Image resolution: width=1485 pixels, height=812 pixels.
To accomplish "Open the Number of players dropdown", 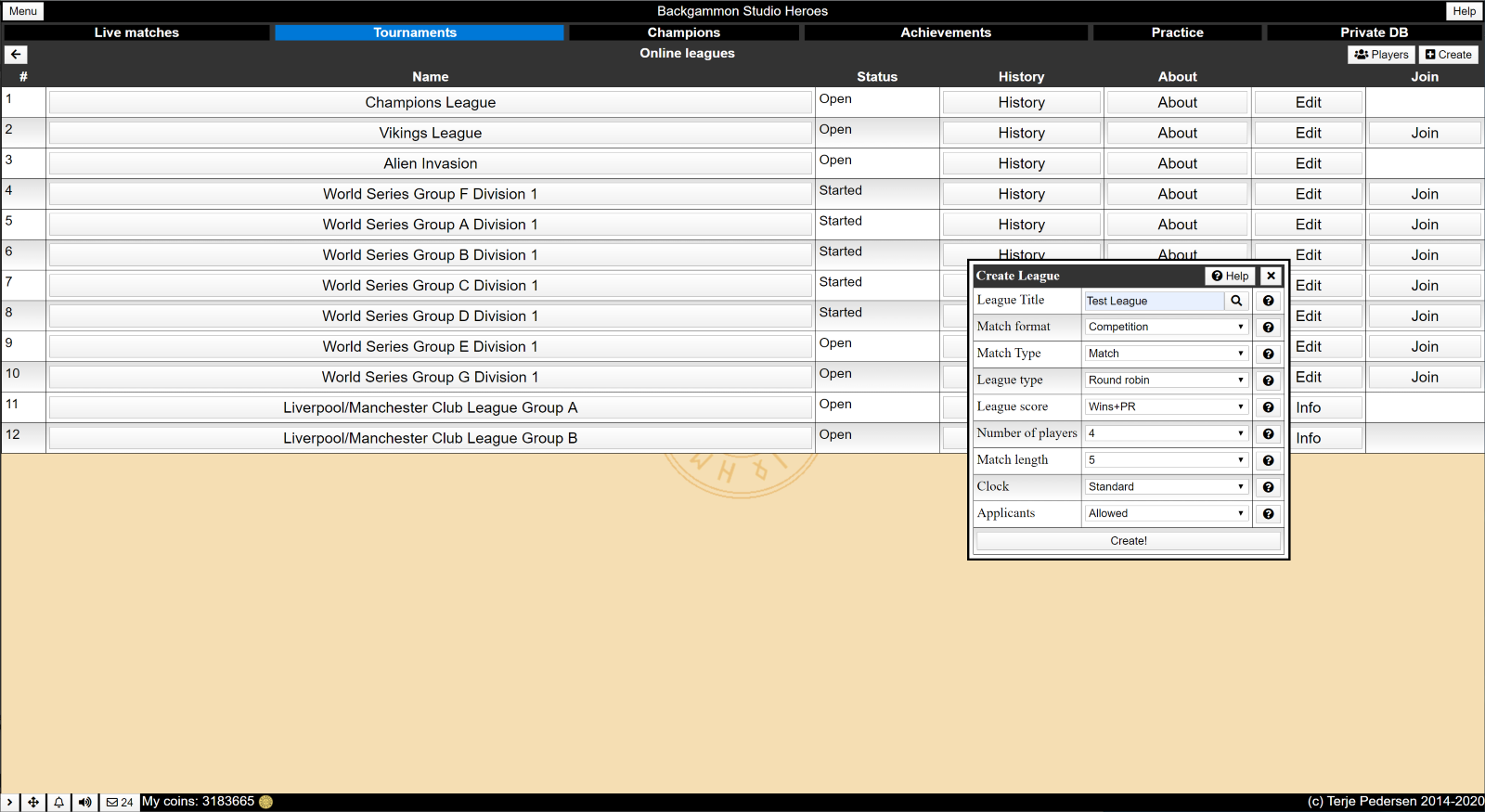I will 1166,433.
